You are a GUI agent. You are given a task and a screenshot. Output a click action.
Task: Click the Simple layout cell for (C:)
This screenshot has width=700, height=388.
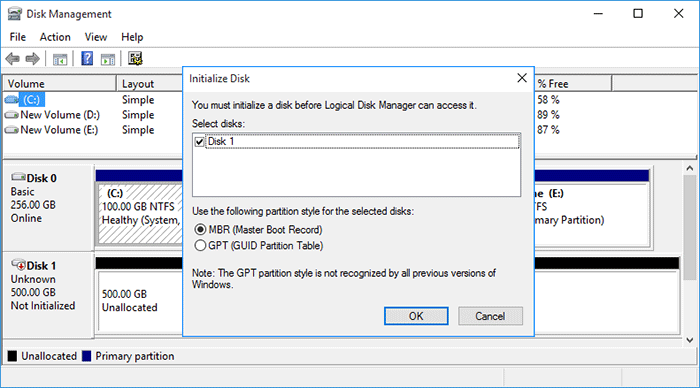tap(138, 100)
